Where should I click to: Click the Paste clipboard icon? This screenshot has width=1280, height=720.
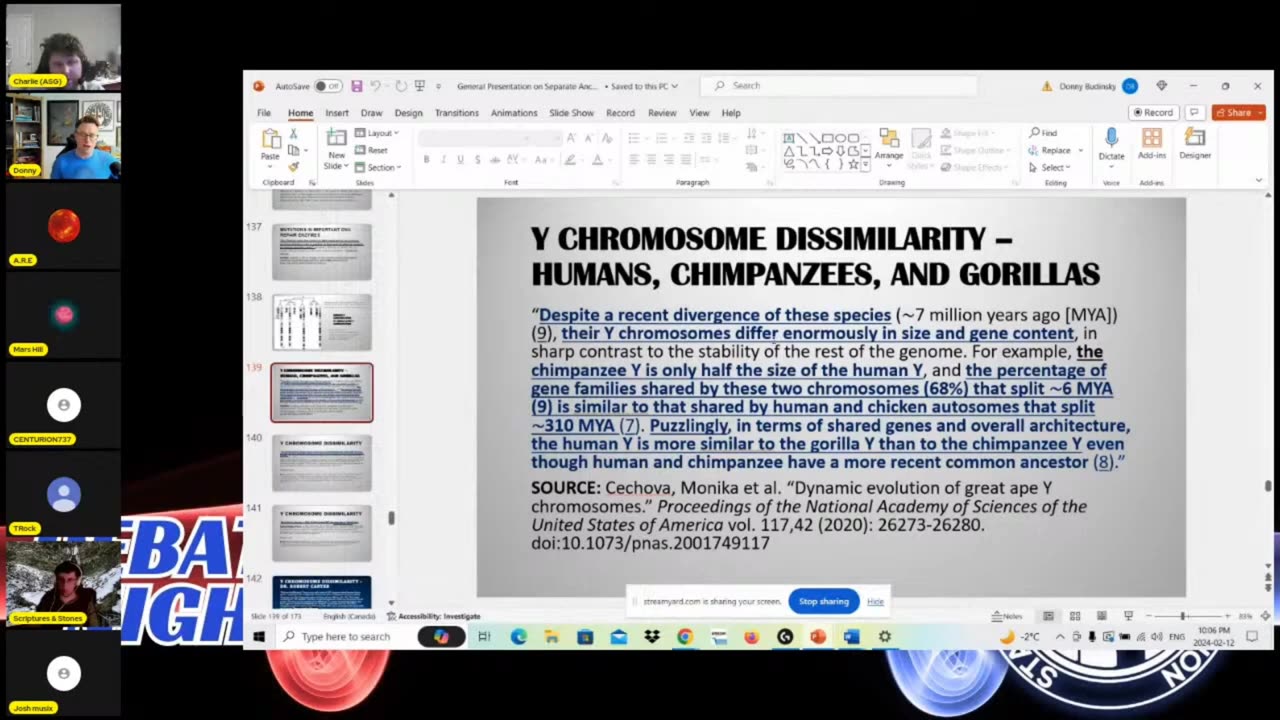click(270, 140)
